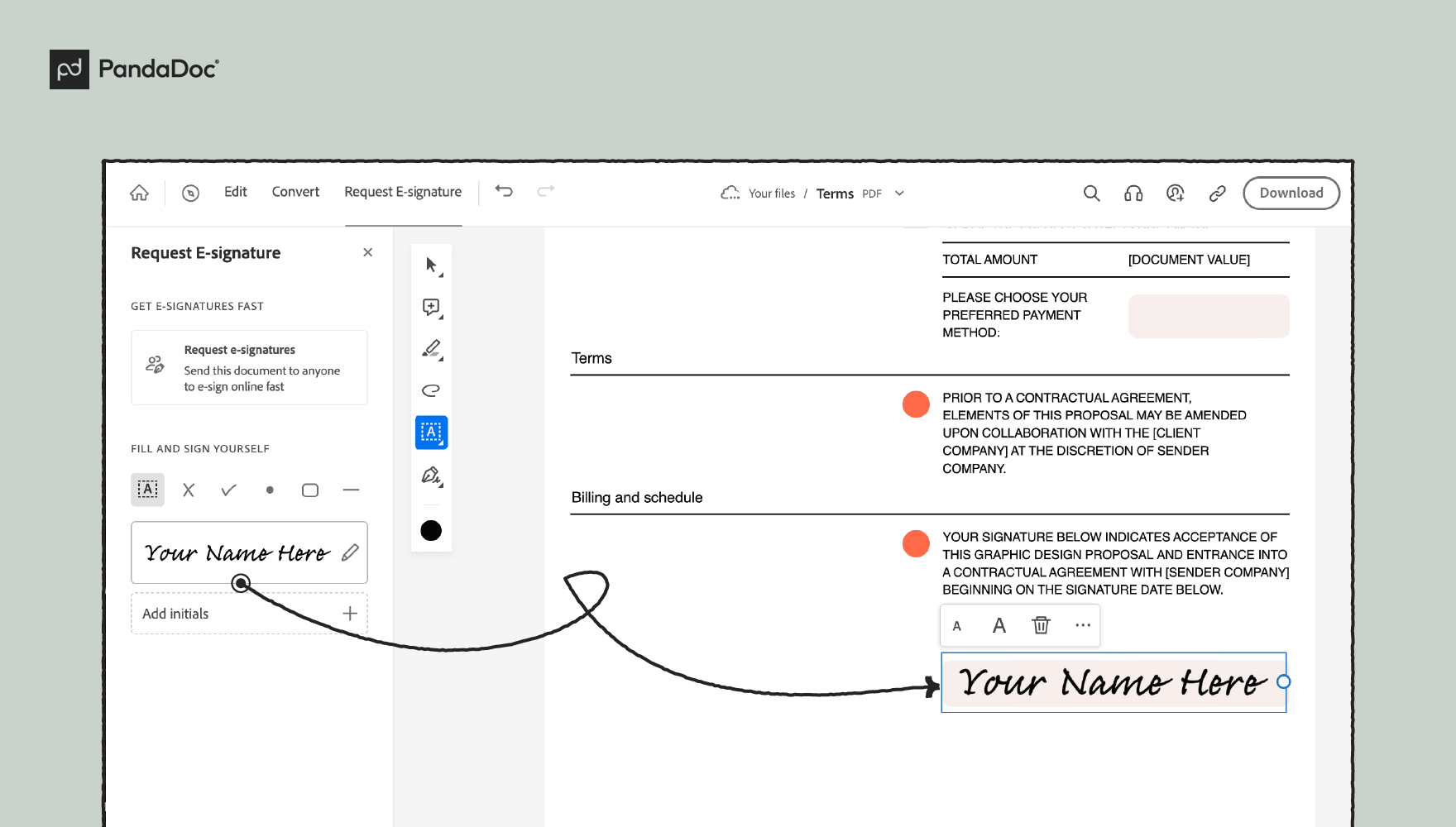Open the search icon in the top bar
Image resolution: width=1456 pixels, height=827 pixels.
click(1091, 193)
